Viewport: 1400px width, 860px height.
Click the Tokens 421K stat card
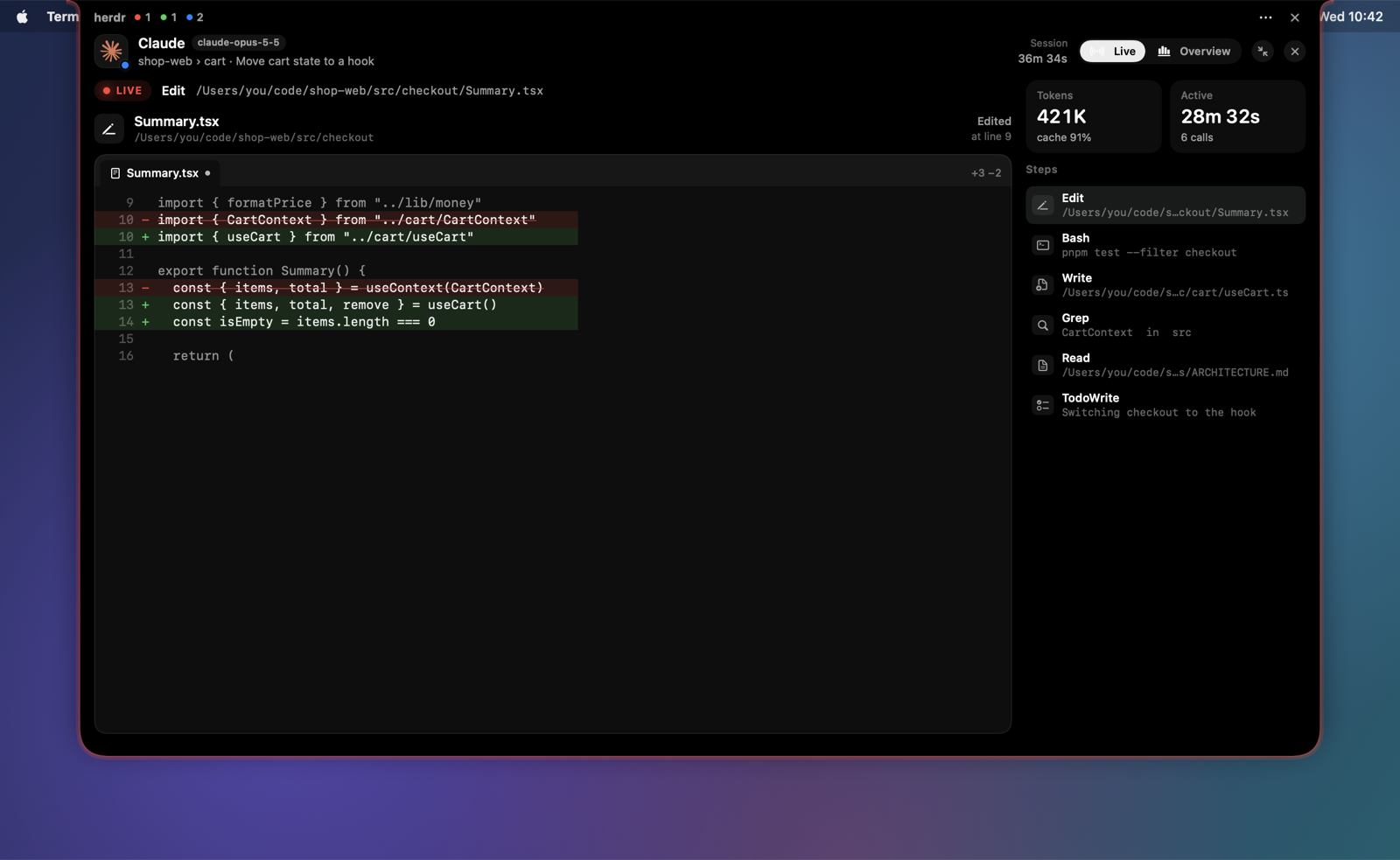click(x=1094, y=116)
